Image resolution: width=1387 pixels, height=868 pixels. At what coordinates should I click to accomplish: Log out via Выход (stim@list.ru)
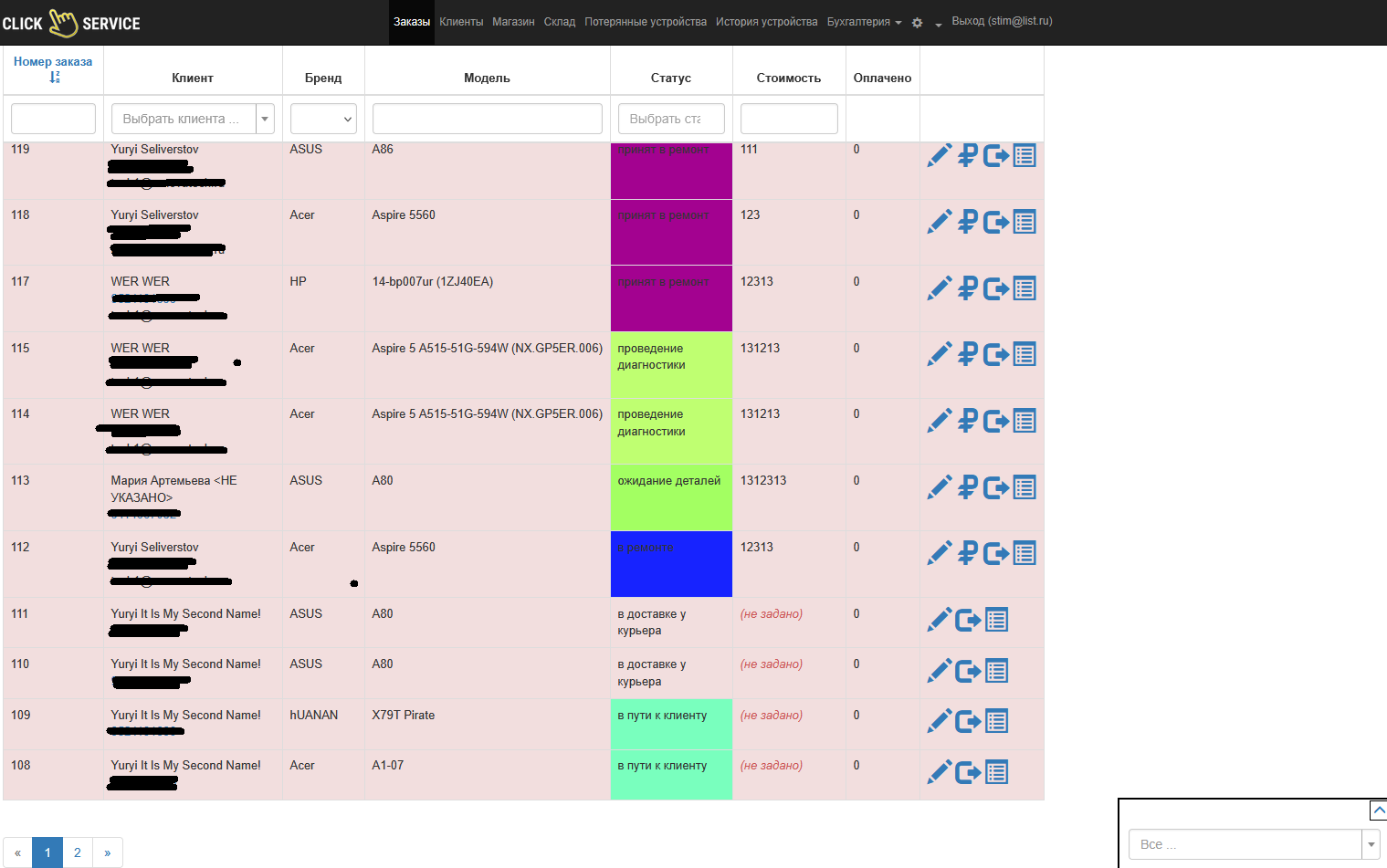tap(1002, 21)
